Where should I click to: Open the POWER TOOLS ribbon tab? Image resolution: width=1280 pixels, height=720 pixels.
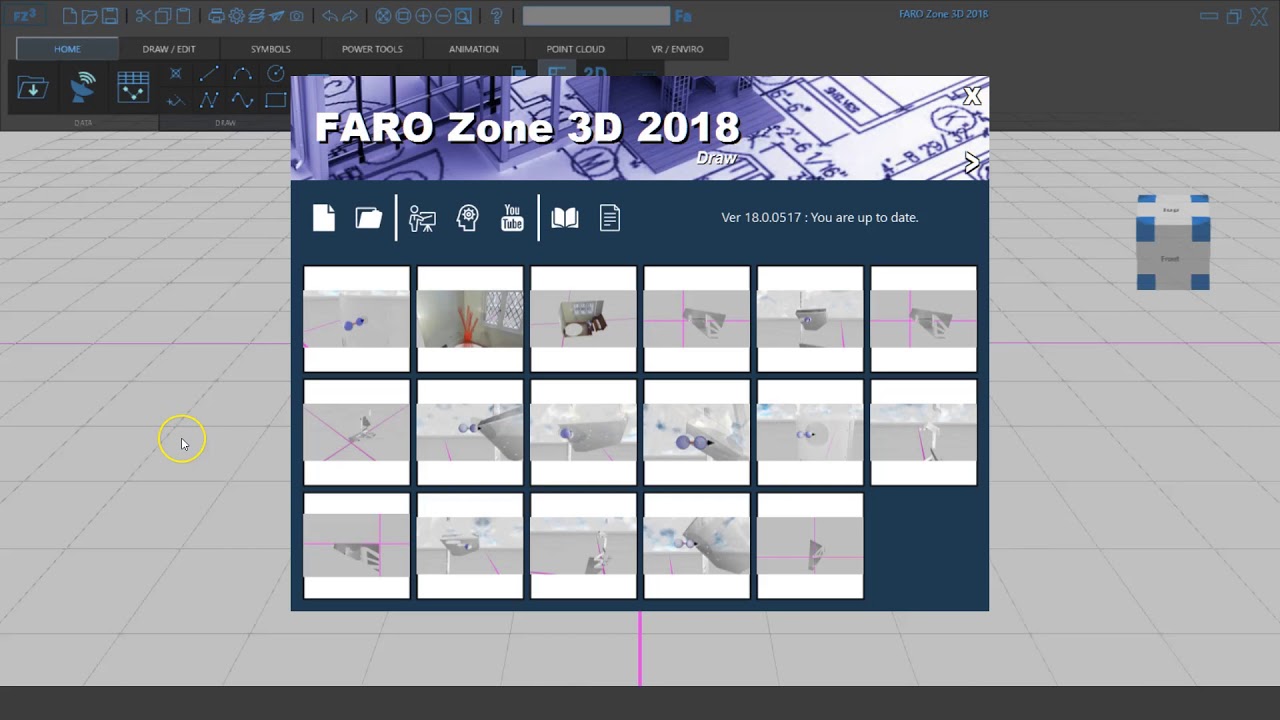pos(372,49)
